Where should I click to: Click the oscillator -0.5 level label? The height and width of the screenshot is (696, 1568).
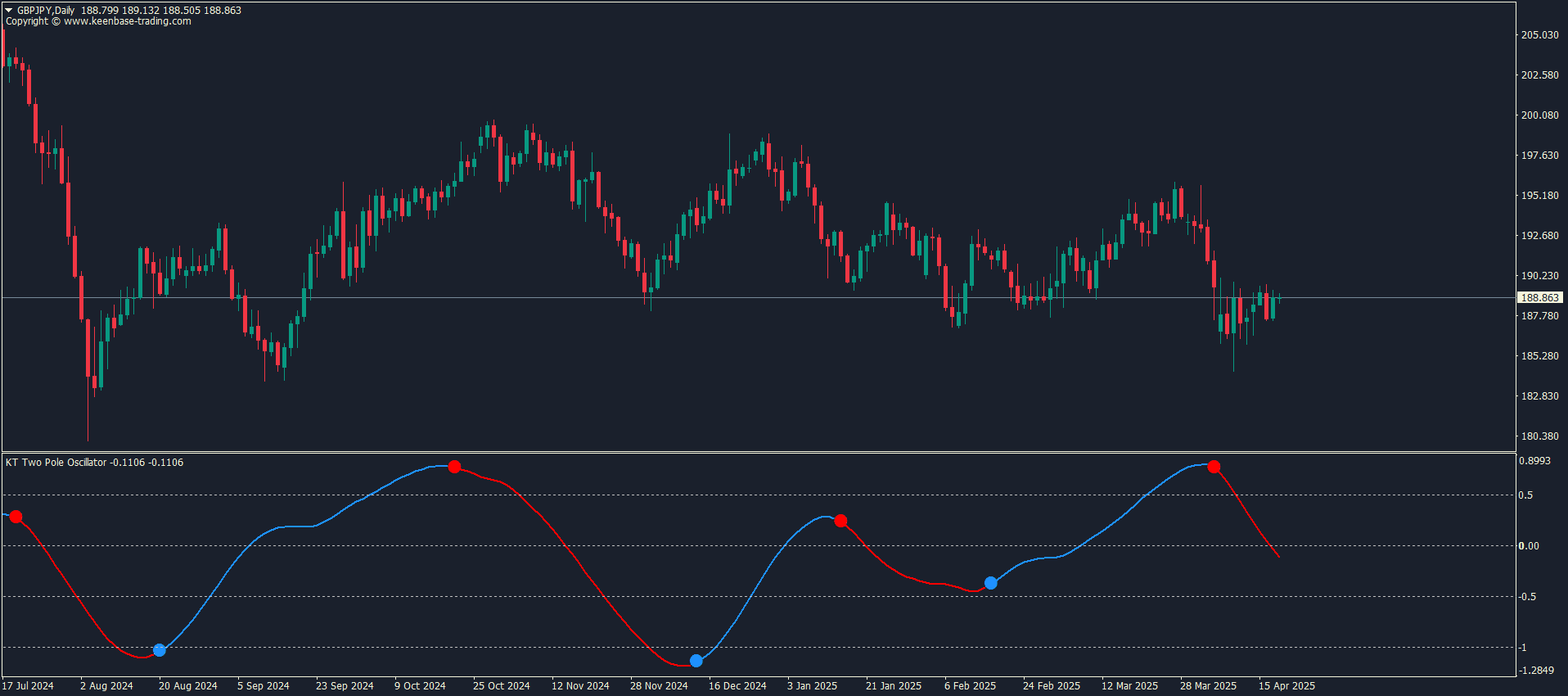pyautogui.click(x=1528, y=597)
